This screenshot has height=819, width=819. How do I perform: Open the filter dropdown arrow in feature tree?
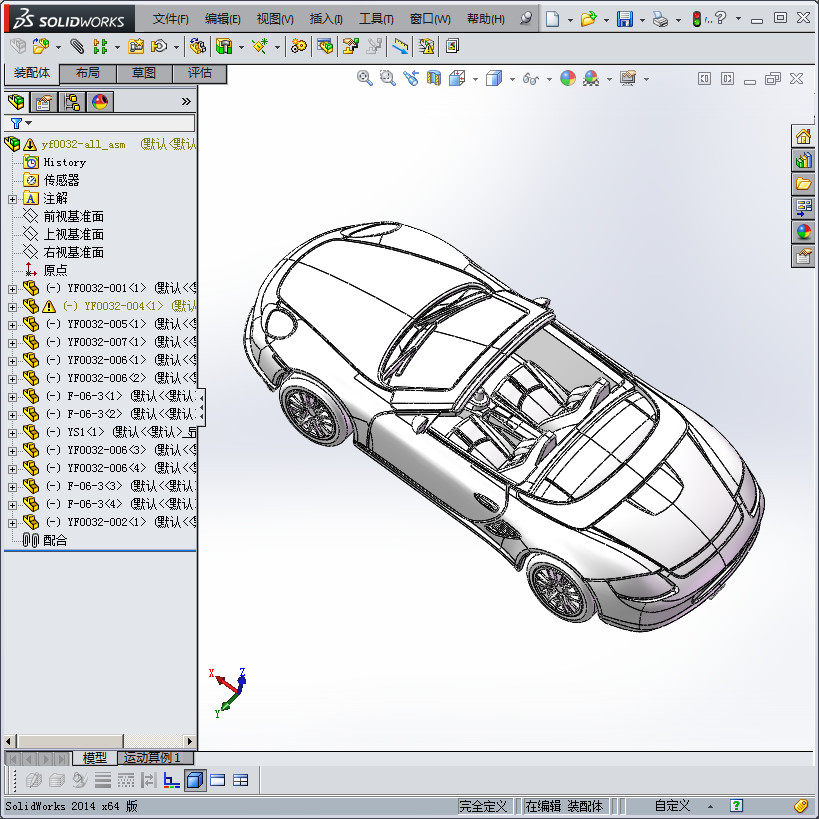coord(29,123)
